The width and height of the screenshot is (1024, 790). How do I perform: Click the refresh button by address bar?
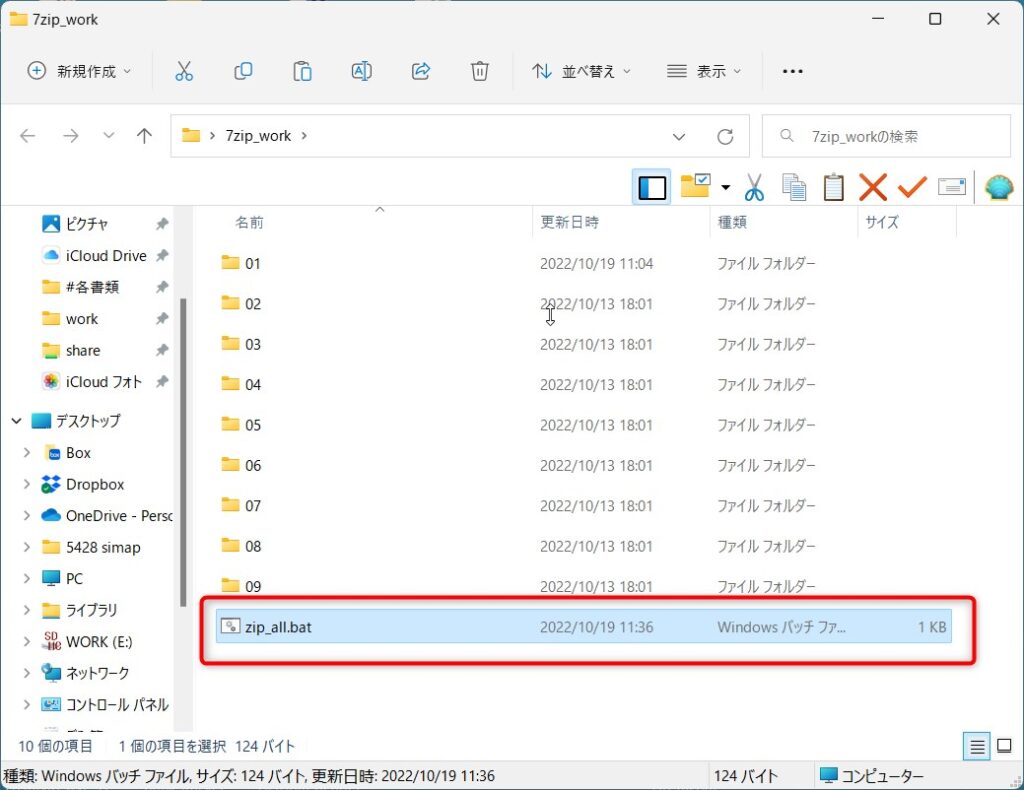[725, 136]
